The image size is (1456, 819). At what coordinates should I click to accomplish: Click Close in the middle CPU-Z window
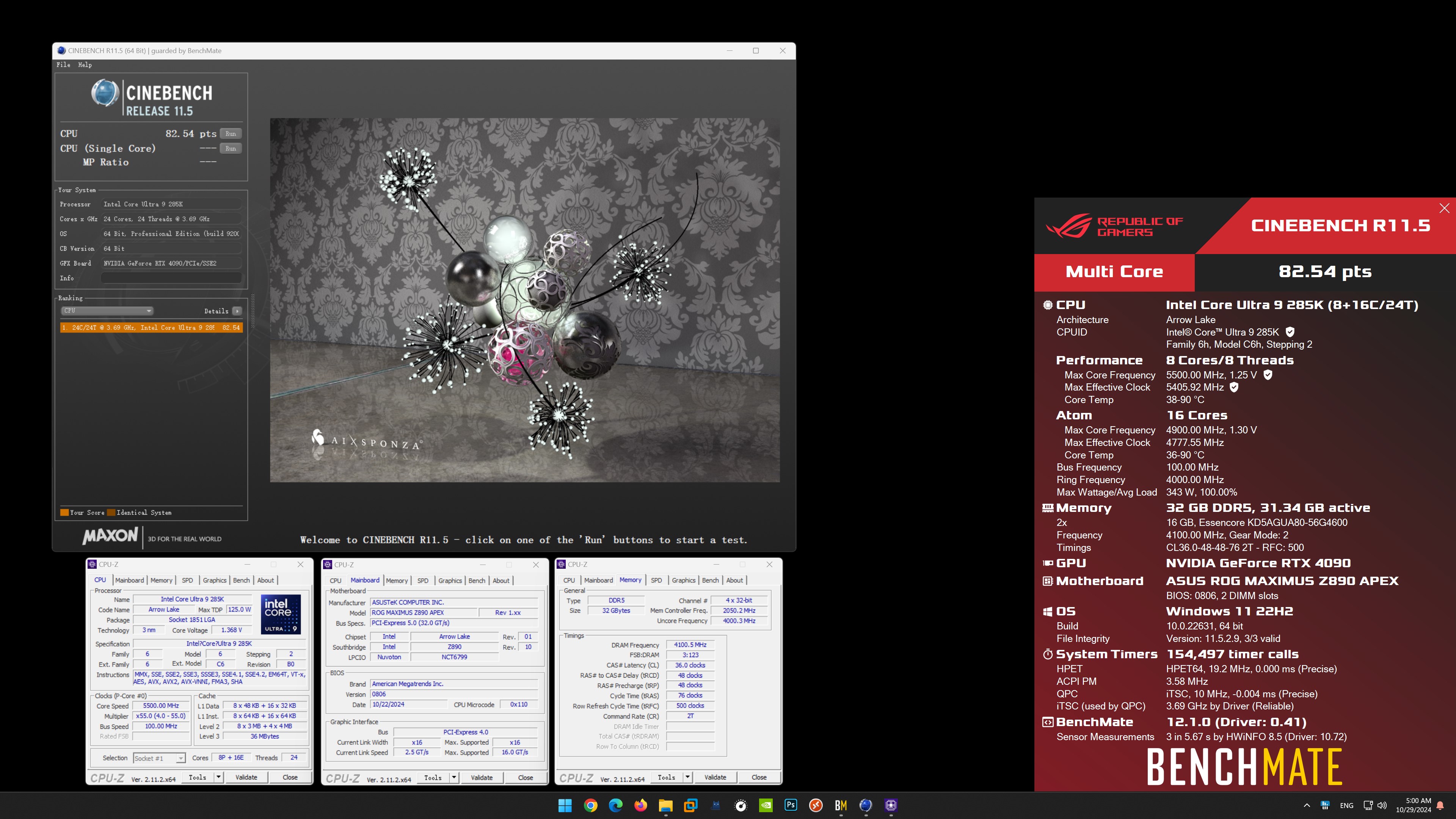(x=526, y=778)
